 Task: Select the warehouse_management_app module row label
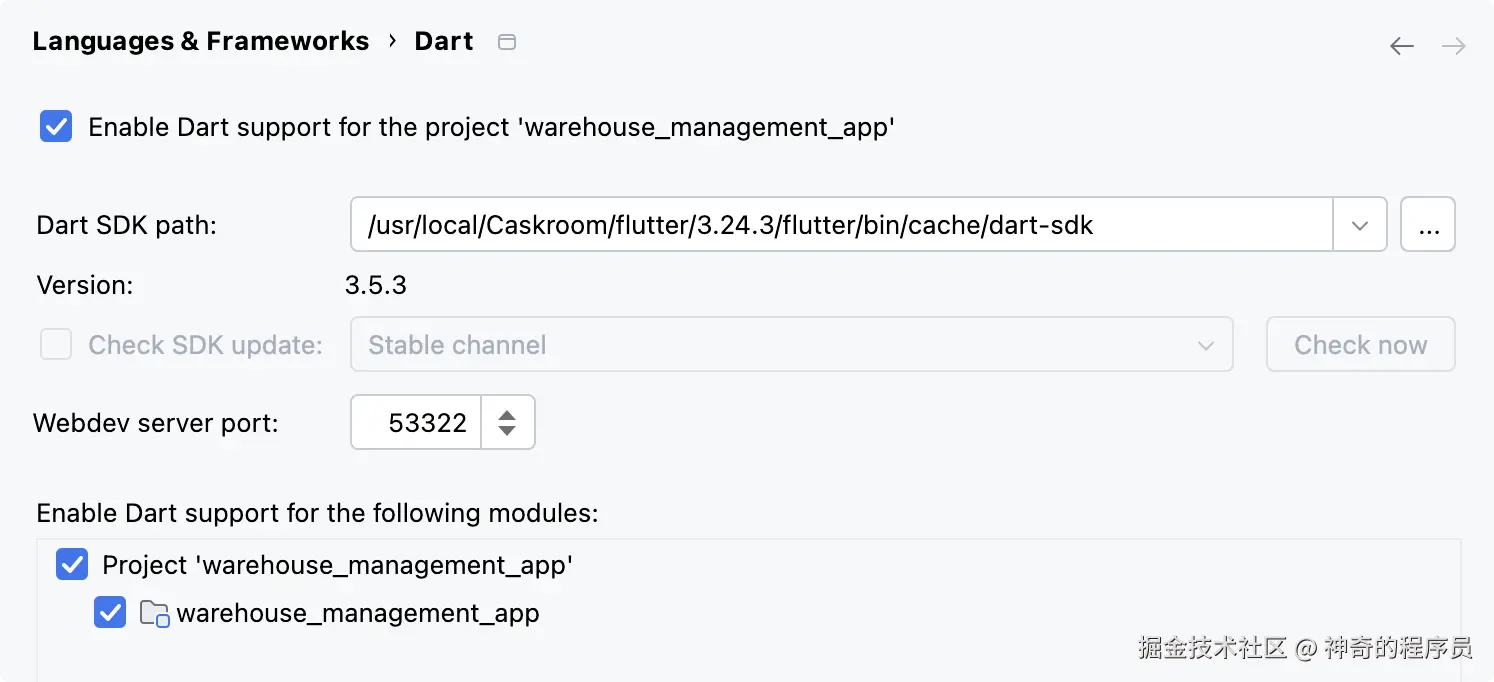(358, 613)
